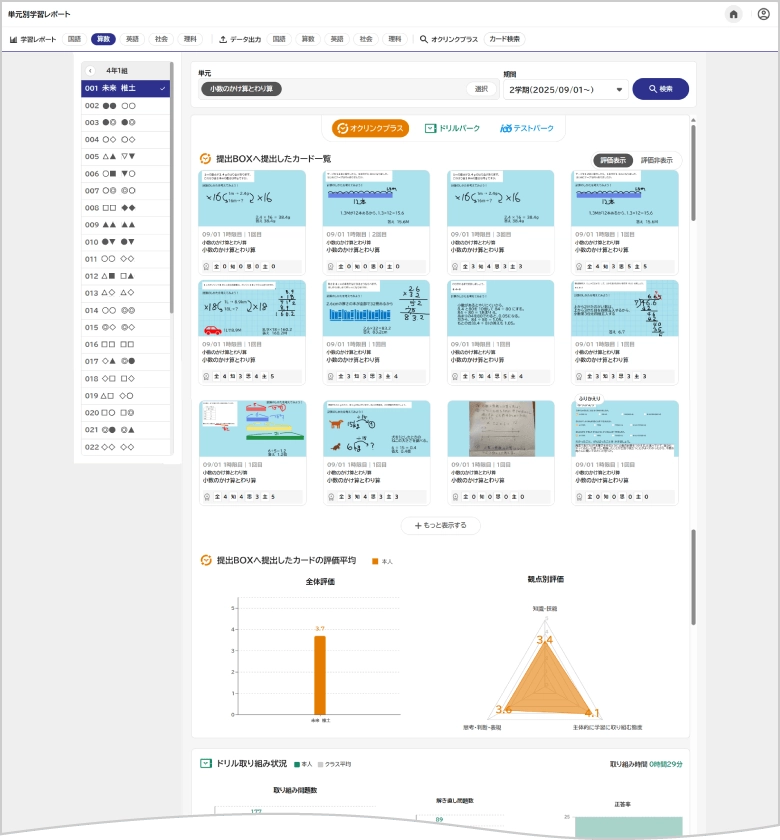Click the 学習レポート bar chart icon
780x840 pixels.
[14, 40]
